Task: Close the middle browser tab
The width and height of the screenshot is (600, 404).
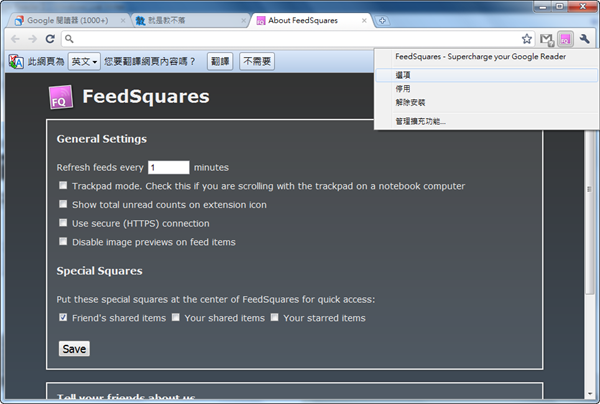Action: (x=243, y=21)
